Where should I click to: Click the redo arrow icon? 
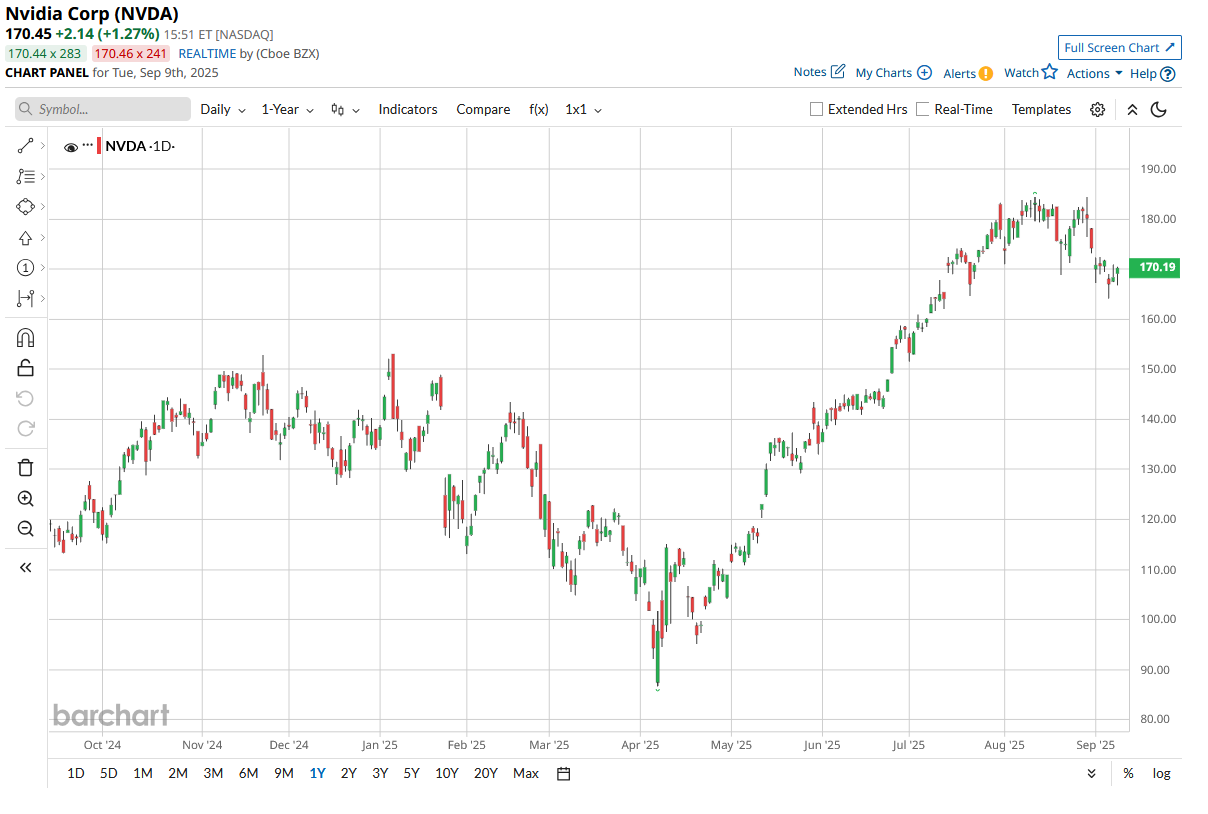point(26,428)
